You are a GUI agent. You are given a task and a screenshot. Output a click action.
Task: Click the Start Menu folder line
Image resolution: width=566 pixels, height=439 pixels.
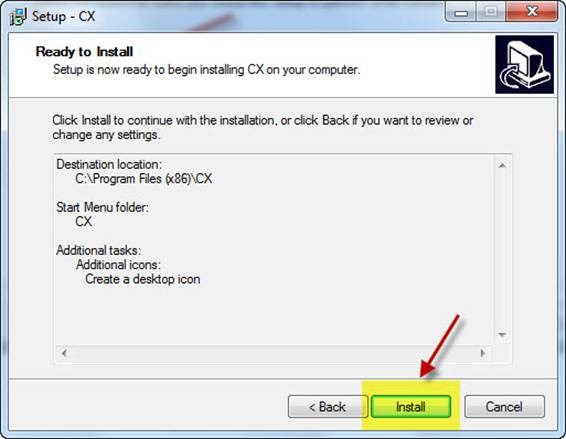pos(102,208)
